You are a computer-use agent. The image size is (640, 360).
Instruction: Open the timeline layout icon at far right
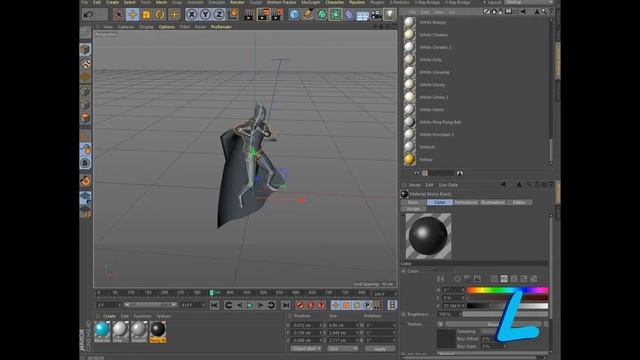(392, 305)
